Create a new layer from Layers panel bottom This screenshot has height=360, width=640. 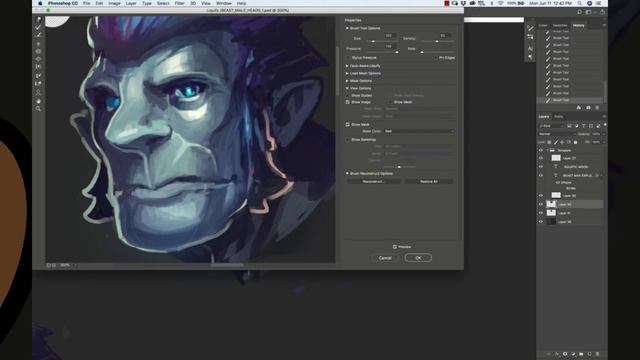click(589, 354)
